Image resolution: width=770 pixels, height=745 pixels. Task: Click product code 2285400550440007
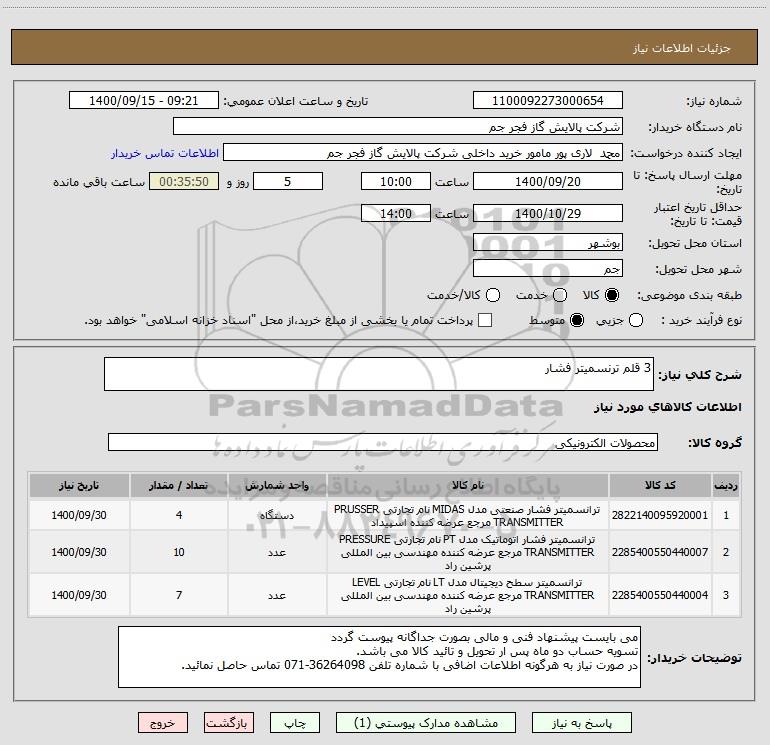click(x=660, y=552)
